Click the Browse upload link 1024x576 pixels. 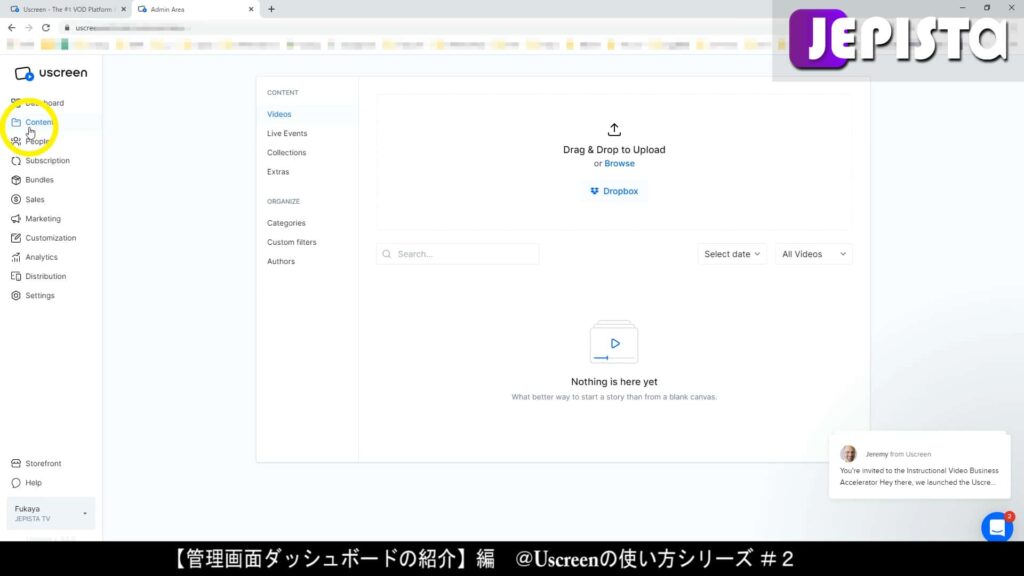coord(619,163)
